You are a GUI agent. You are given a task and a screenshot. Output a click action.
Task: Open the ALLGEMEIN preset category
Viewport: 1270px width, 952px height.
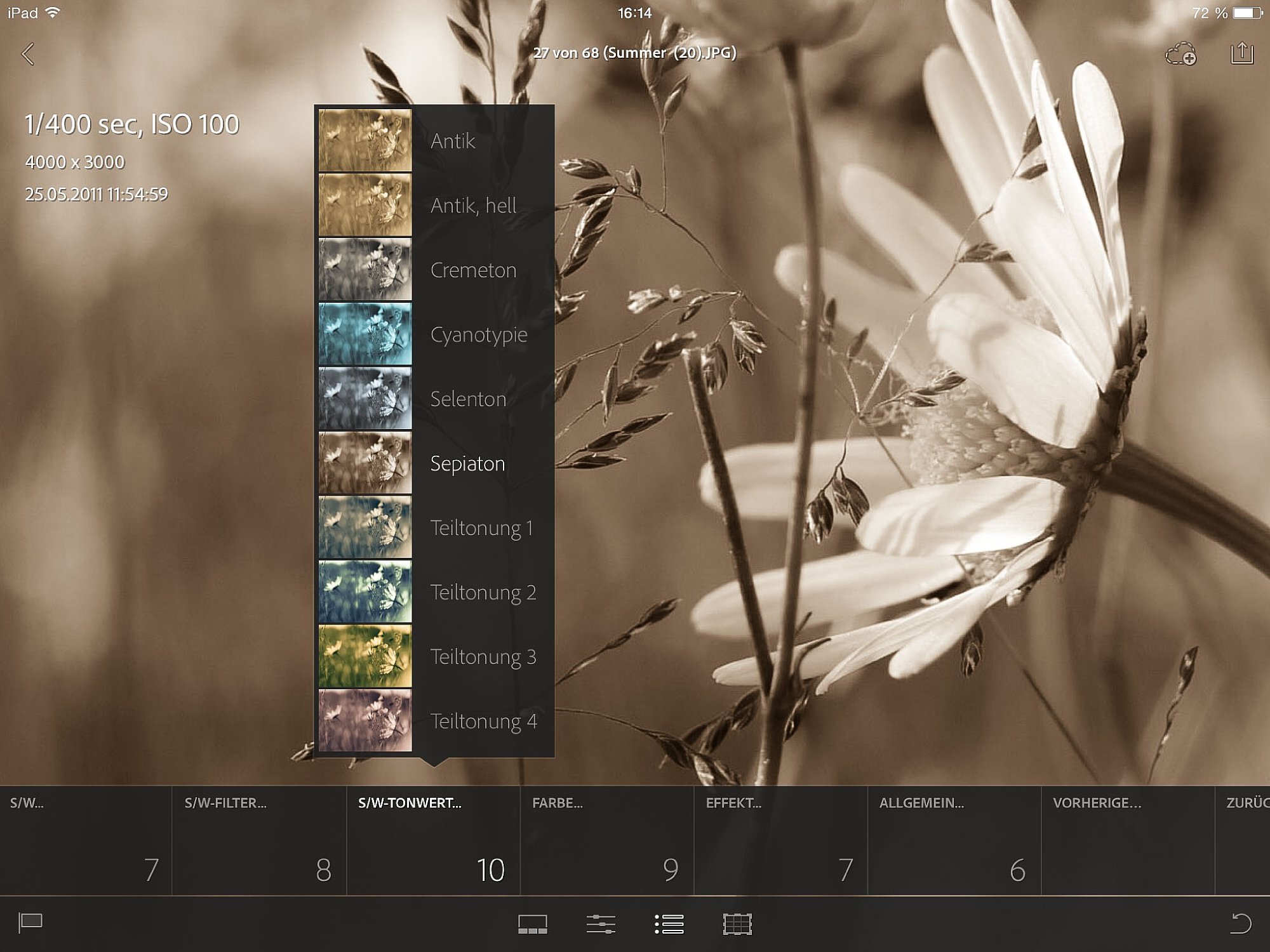(954, 841)
